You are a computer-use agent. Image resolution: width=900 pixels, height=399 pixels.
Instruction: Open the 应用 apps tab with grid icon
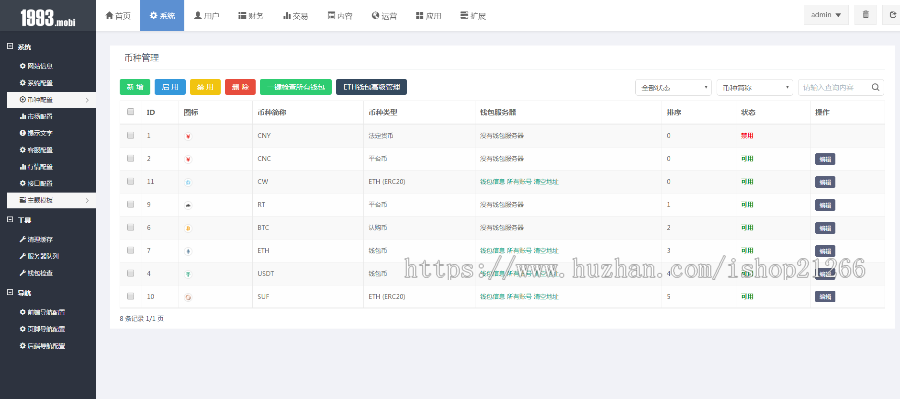429,16
